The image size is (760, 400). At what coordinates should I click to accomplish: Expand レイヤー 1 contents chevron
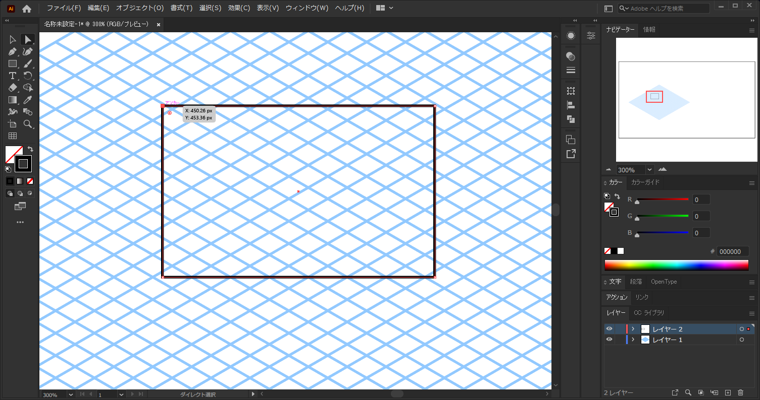[x=633, y=340]
